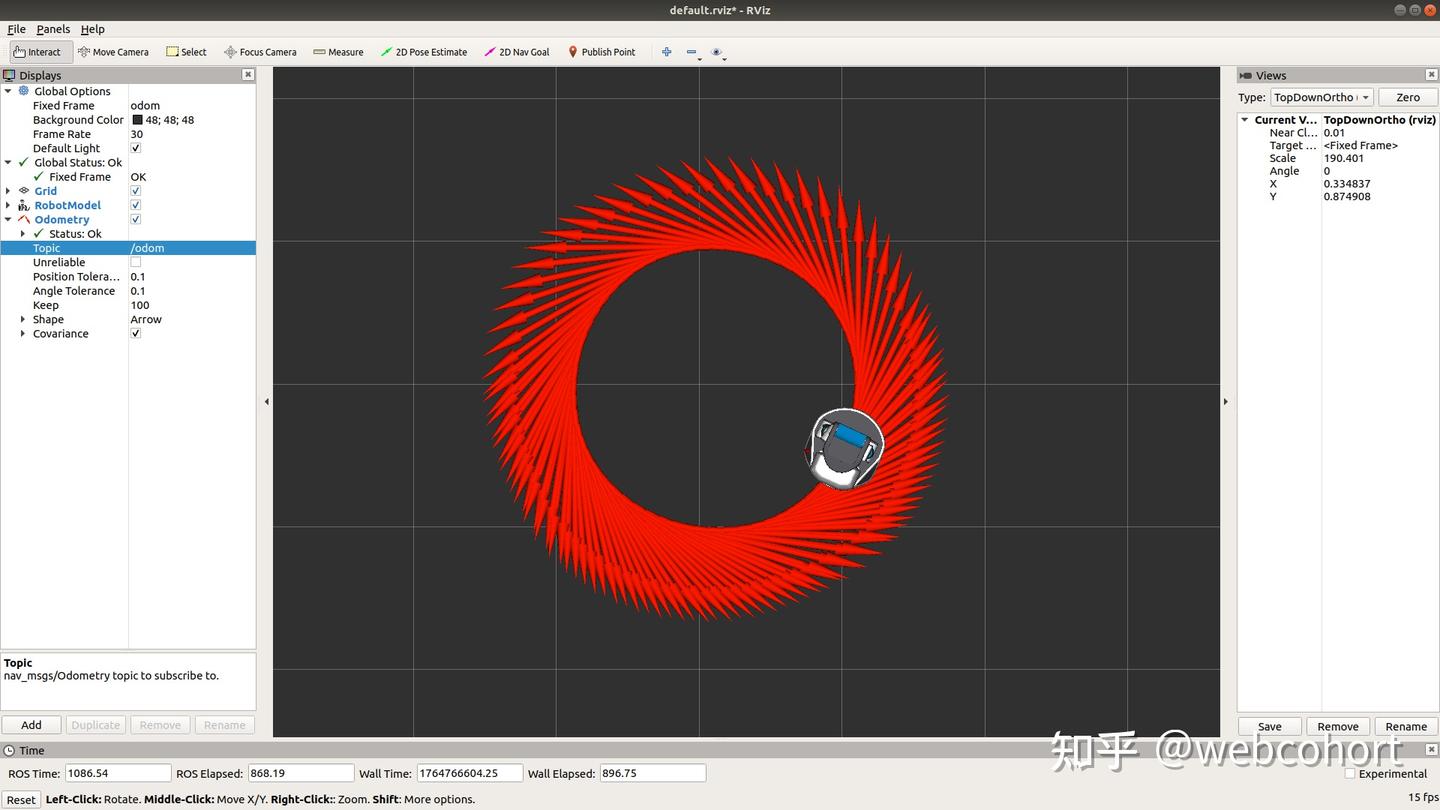1440x810 pixels.
Task: Click the Add display button
Action: pos(31,725)
